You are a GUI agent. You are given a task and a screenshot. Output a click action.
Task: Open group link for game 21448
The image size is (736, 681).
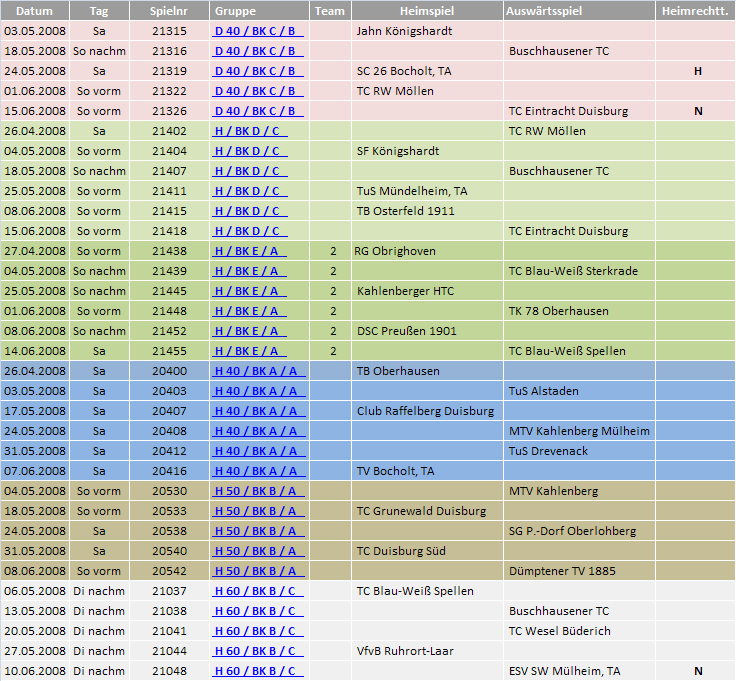coord(250,311)
